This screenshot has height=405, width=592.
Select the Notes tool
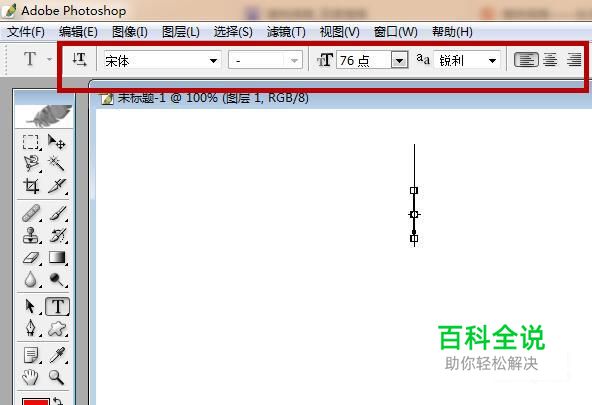pyautogui.click(x=31, y=355)
